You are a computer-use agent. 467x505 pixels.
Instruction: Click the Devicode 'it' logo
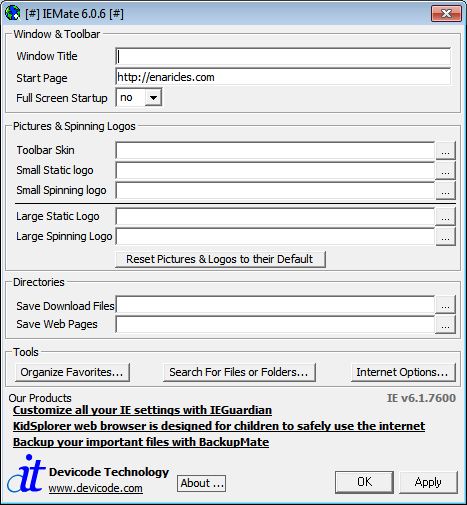[26, 474]
